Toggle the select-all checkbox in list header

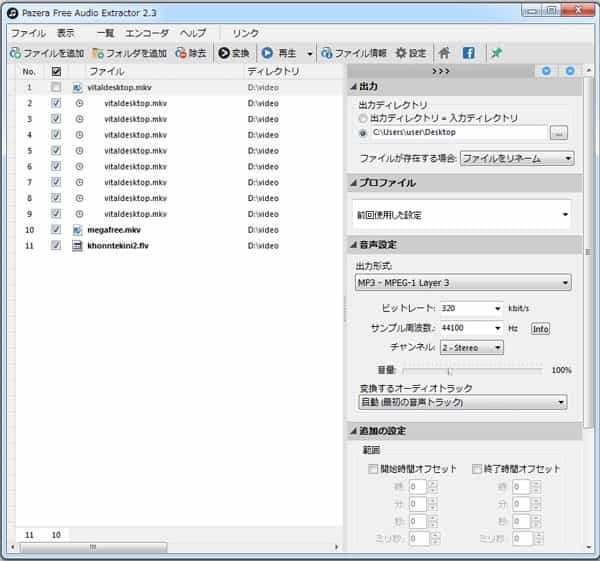[x=56, y=72]
